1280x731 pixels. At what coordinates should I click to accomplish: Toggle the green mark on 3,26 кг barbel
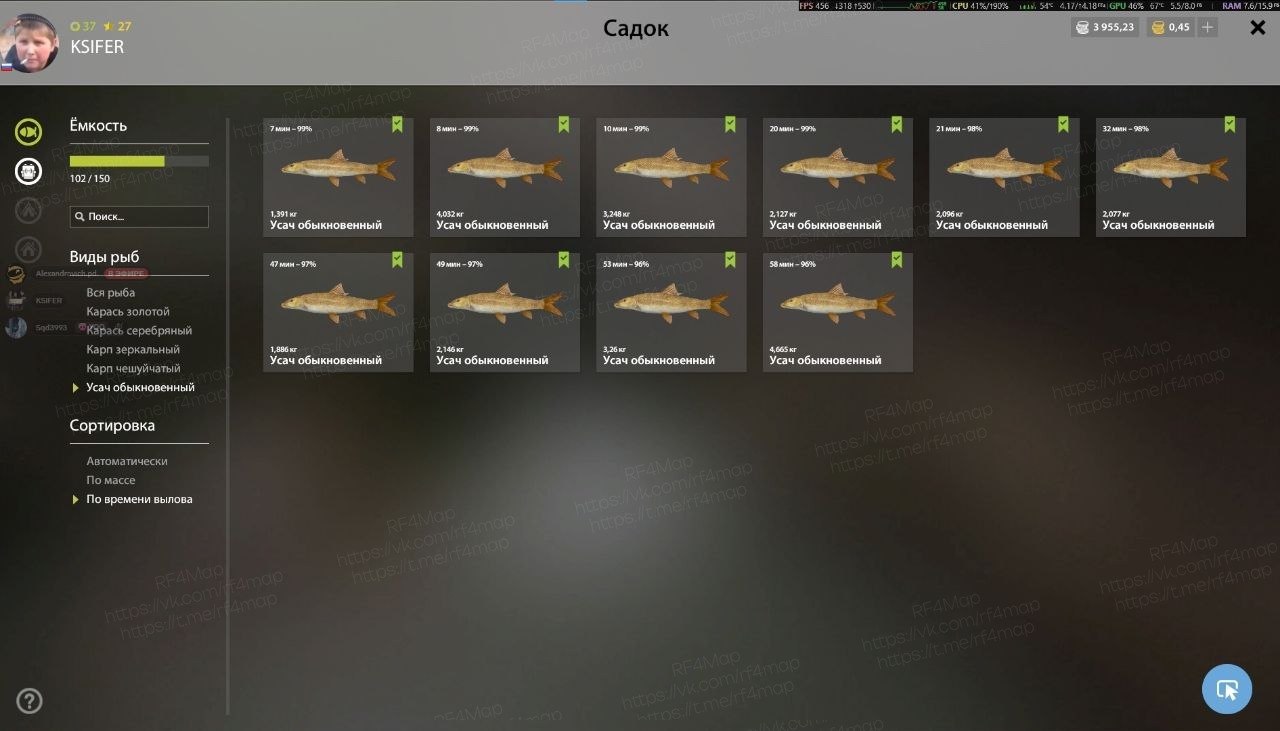pyautogui.click(x=730, y=260)
